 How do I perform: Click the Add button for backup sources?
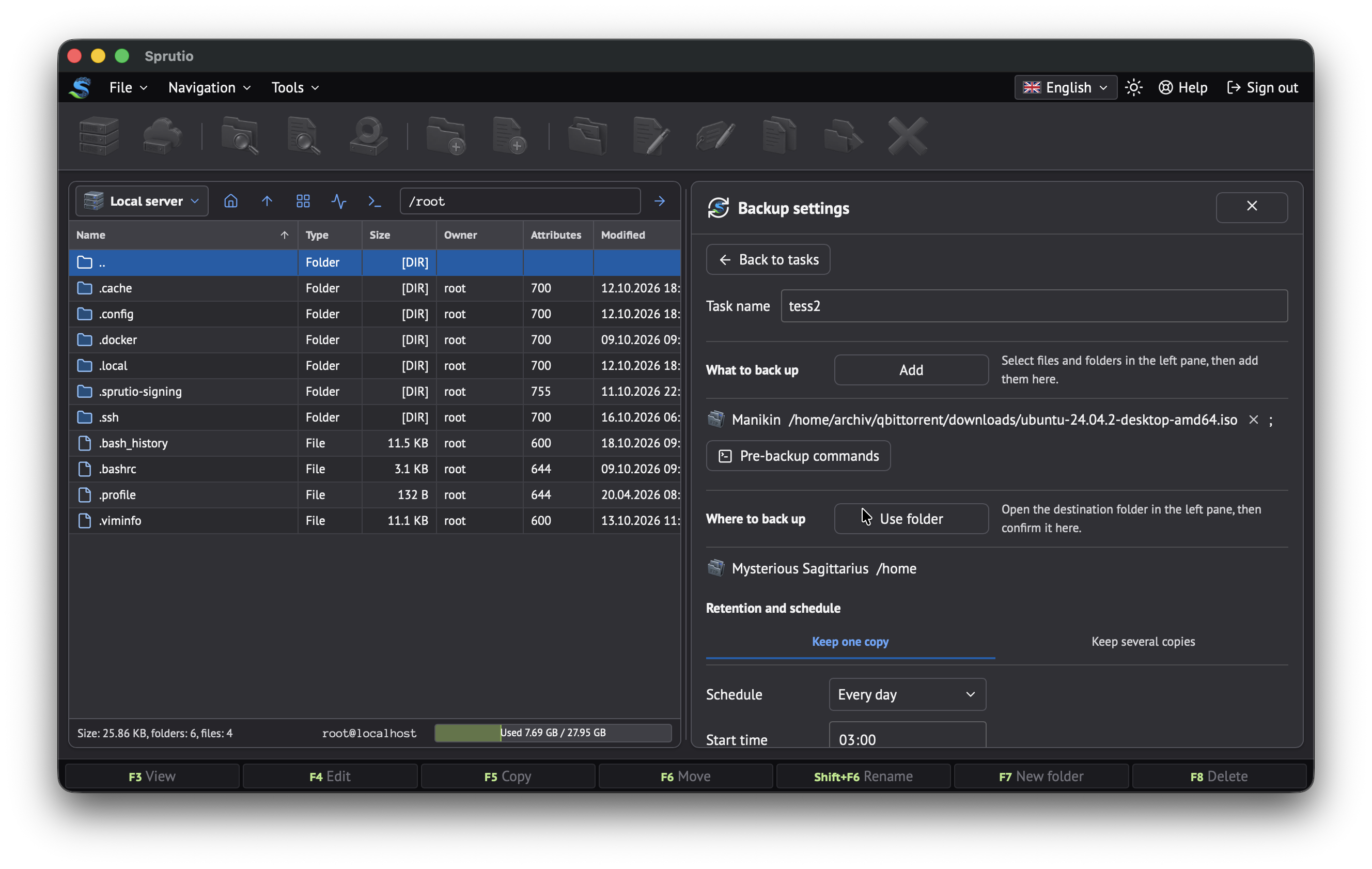pos(911,370)
